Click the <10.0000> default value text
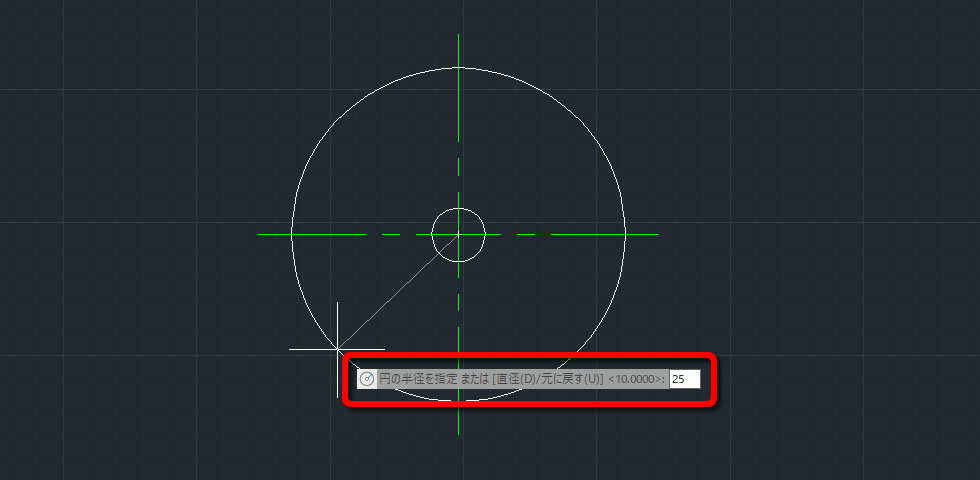This screenshot has width=980, height=480. tap(635, 379)
